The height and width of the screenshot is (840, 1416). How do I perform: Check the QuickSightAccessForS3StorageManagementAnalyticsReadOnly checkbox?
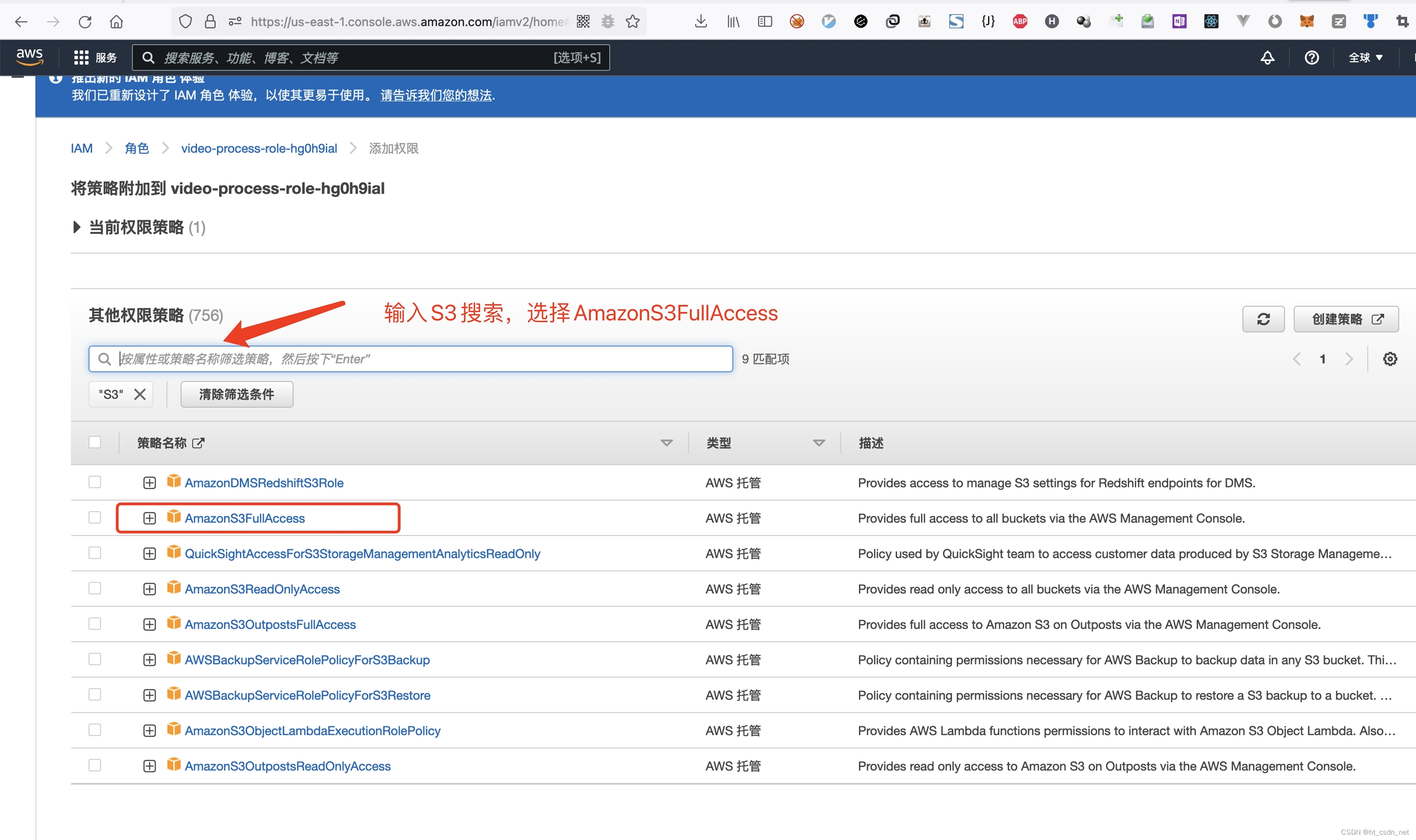point(95,552)
